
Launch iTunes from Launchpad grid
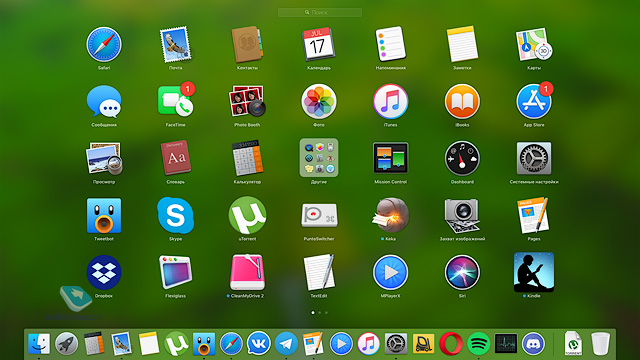click(390, 102)
